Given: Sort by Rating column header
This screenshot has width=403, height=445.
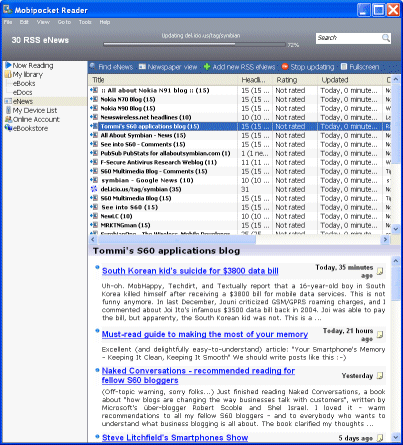Looking at the screenshot, I should (x=295, y=80).
